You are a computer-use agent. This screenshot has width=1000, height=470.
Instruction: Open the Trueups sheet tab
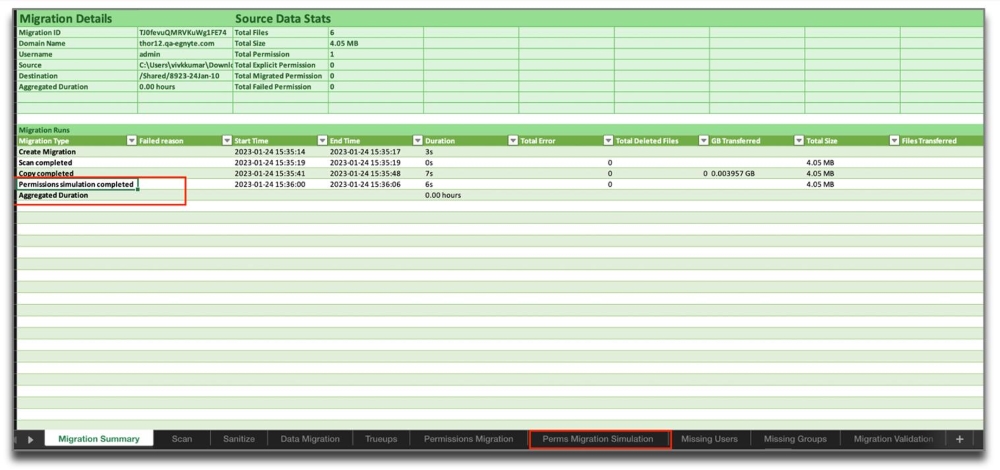(x=381, y=439)
